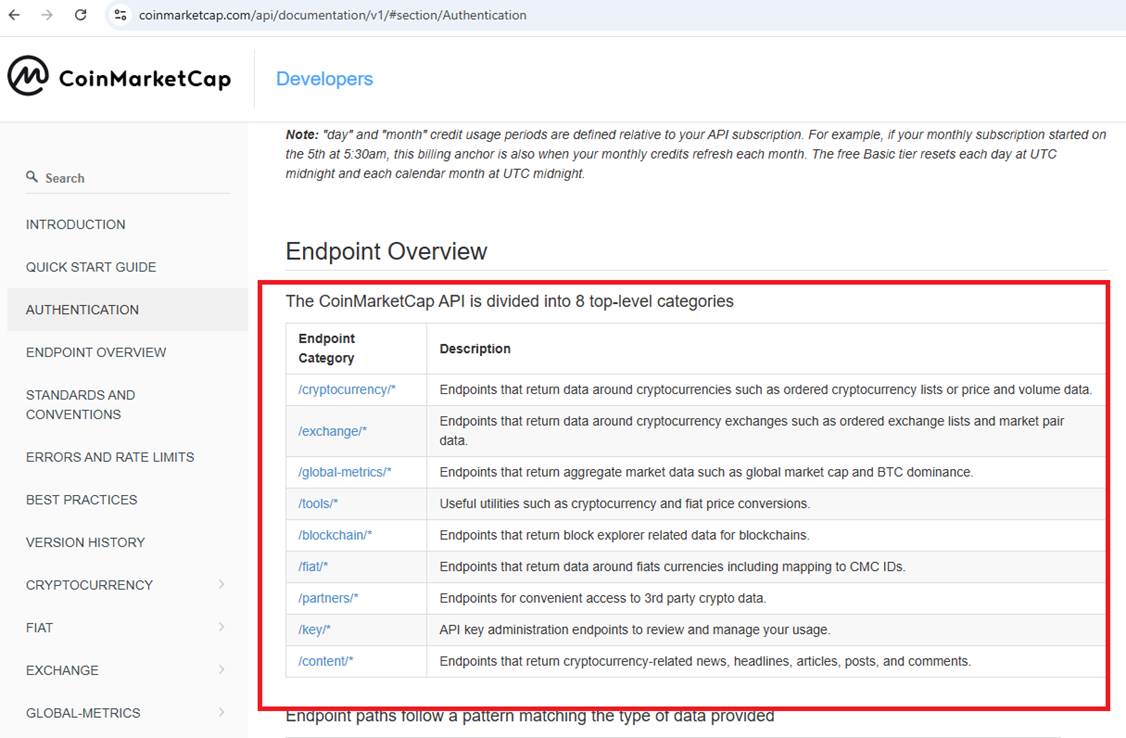Open ERRORS AND RATE LIMITS sidebar item
Viewport: 1126px width, 738px height.
[x=110, y=457]
